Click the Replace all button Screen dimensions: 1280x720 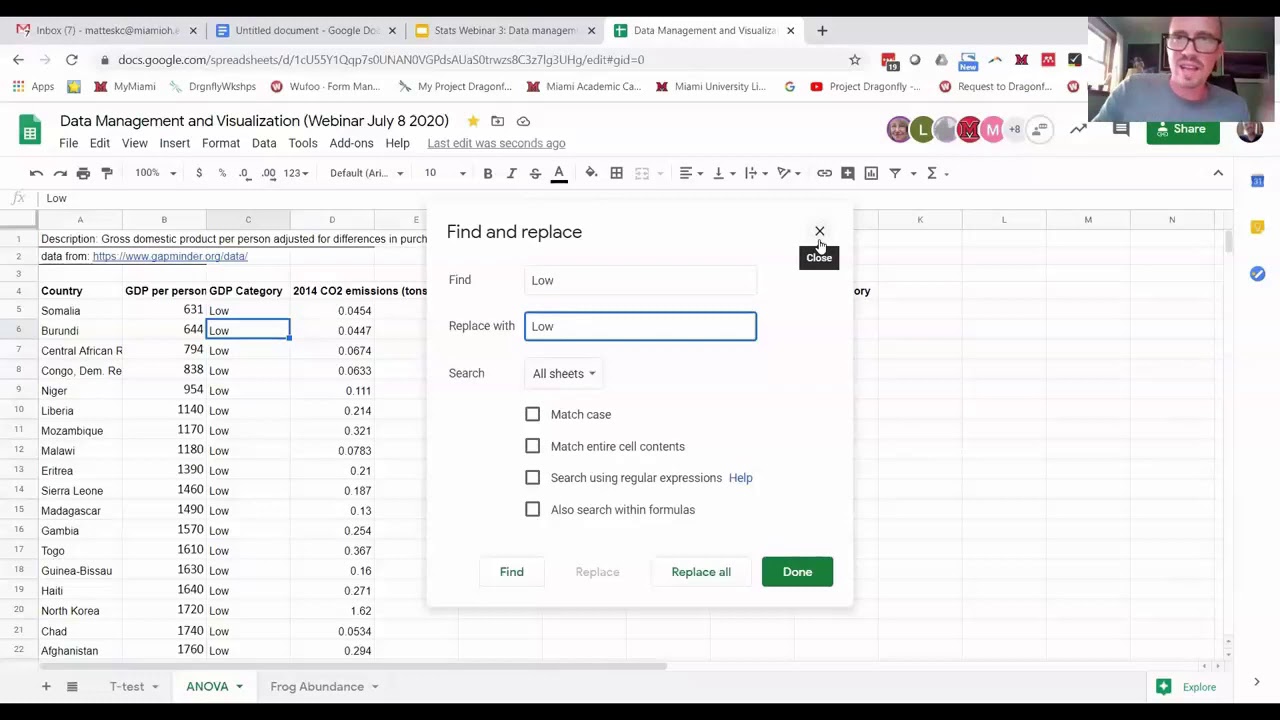[x=701, y=572]
